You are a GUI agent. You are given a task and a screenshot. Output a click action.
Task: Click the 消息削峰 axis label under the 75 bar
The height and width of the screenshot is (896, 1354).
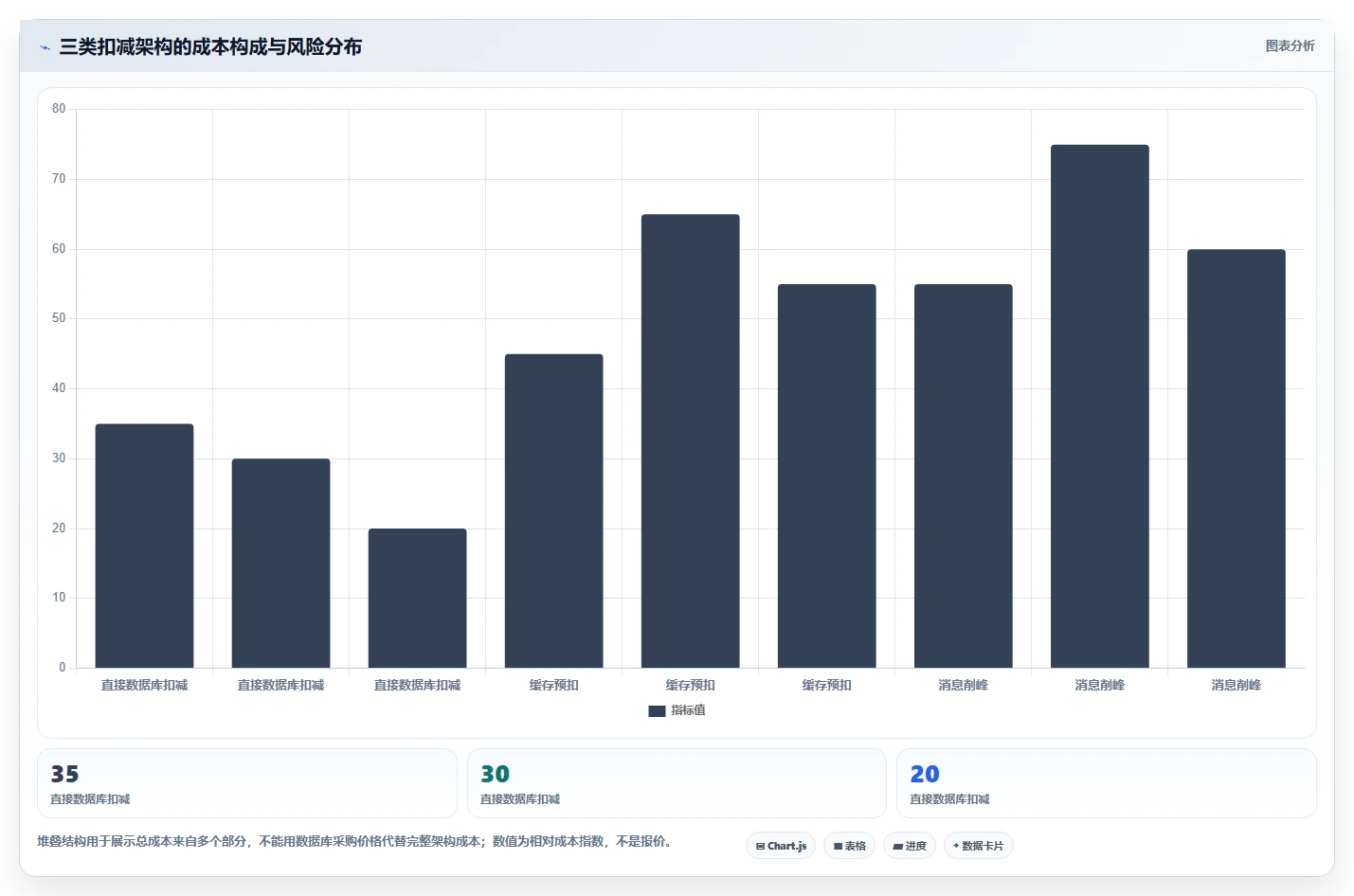[1099, 685]
